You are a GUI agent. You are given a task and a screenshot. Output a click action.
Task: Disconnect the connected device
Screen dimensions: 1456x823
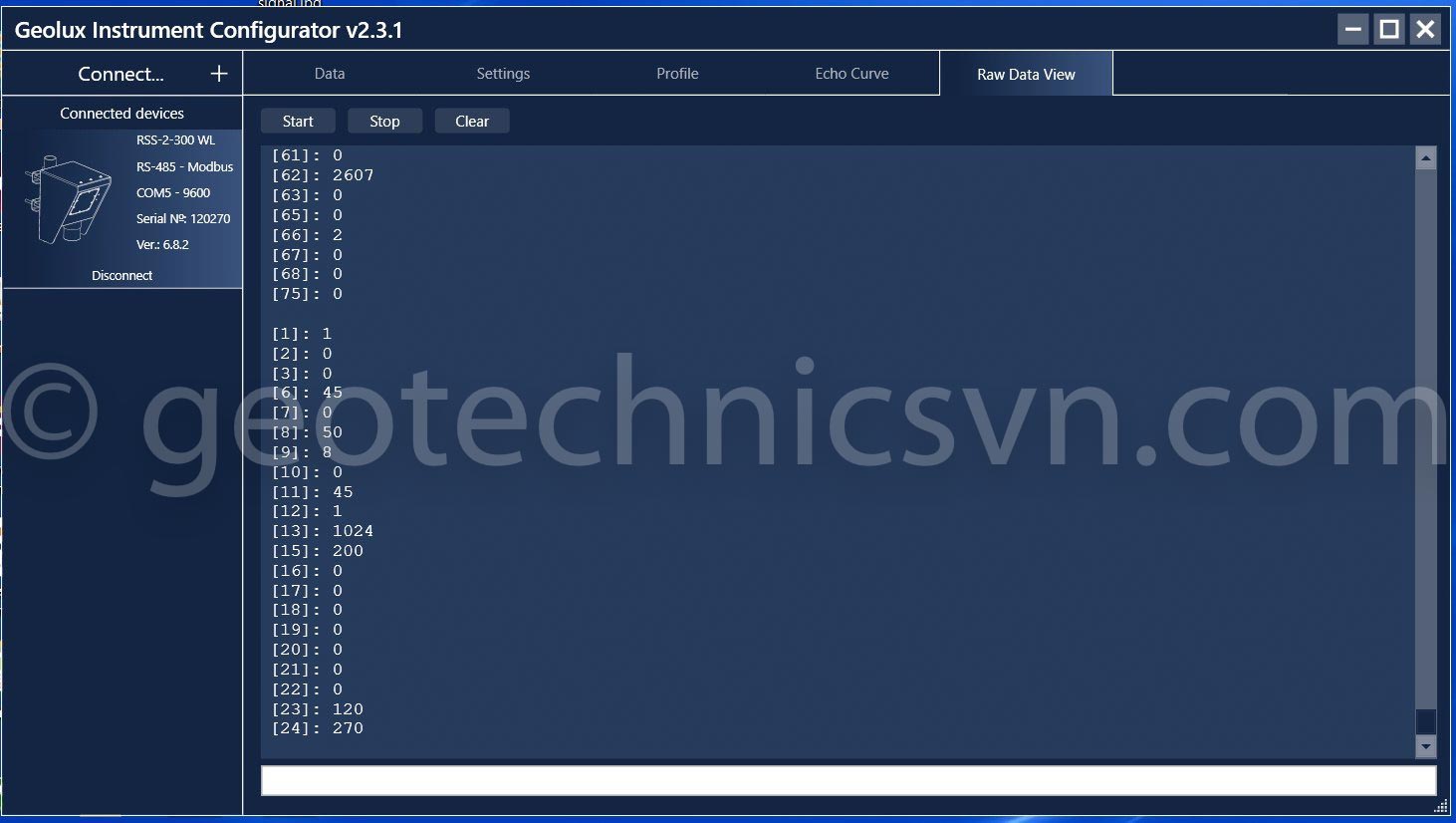pyautogui.click(x=122, y=276)
